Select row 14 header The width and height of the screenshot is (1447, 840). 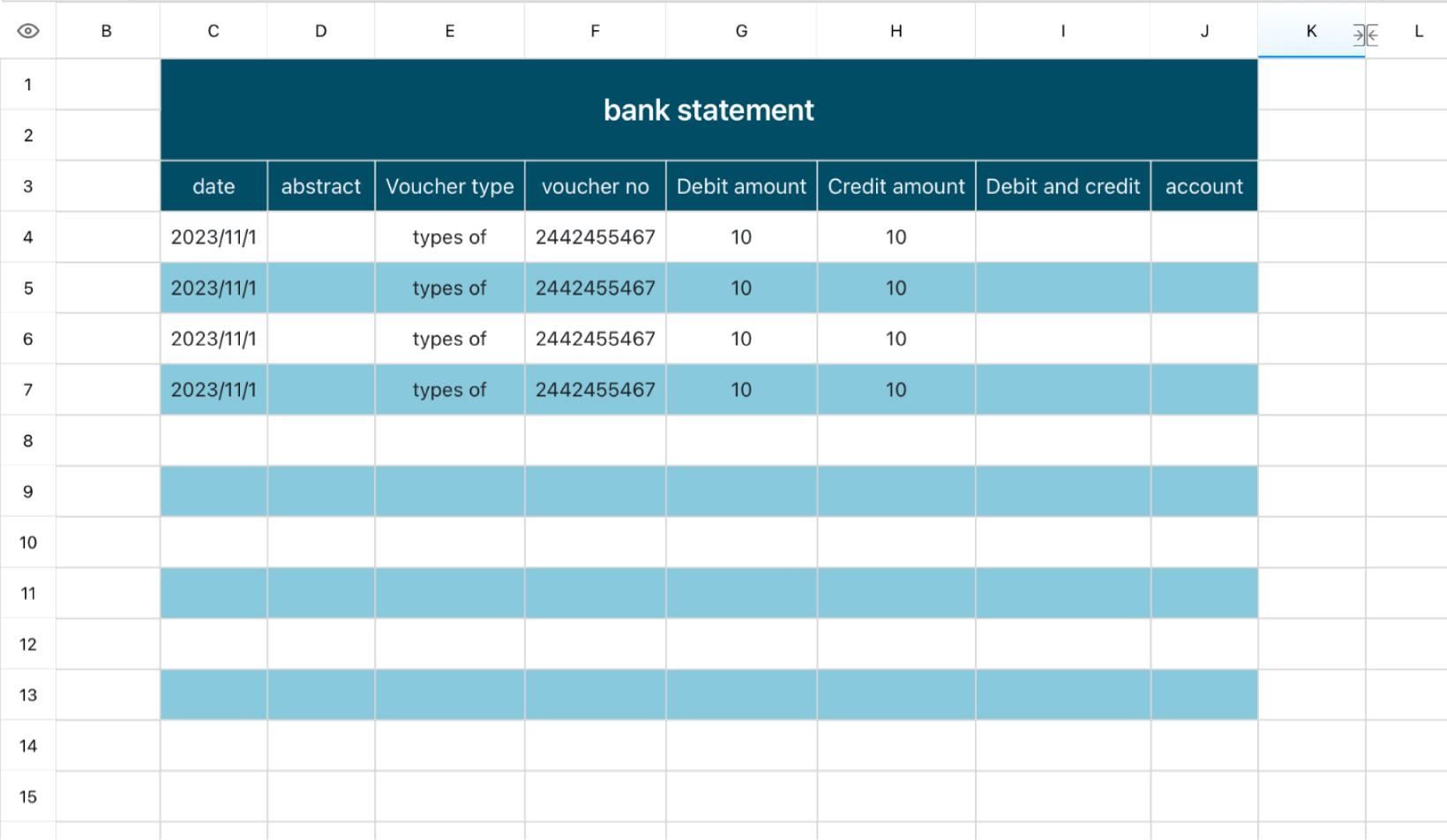click(x=28, y=746)
